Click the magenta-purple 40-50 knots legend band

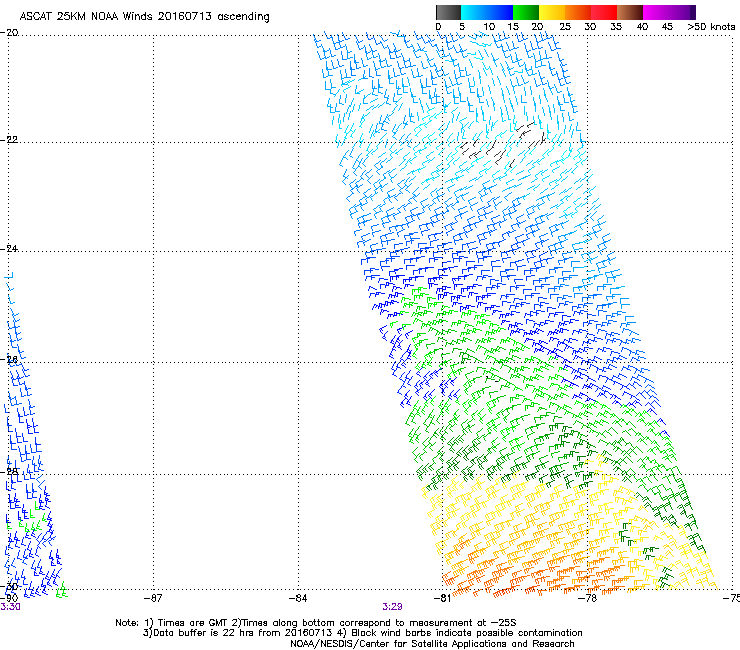click(x=666, y=12)
